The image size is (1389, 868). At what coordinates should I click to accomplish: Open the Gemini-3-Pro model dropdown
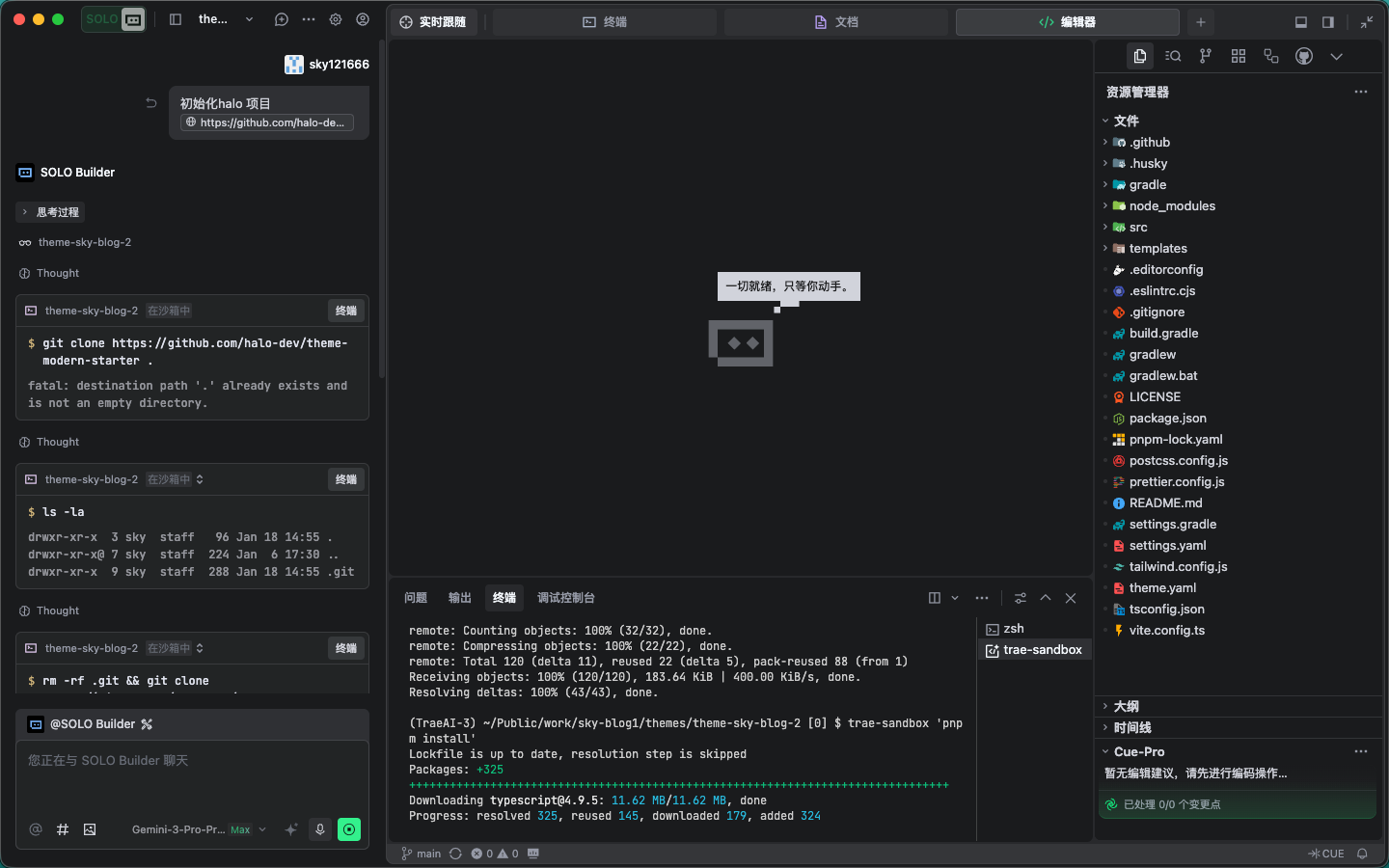coord(199,829)
